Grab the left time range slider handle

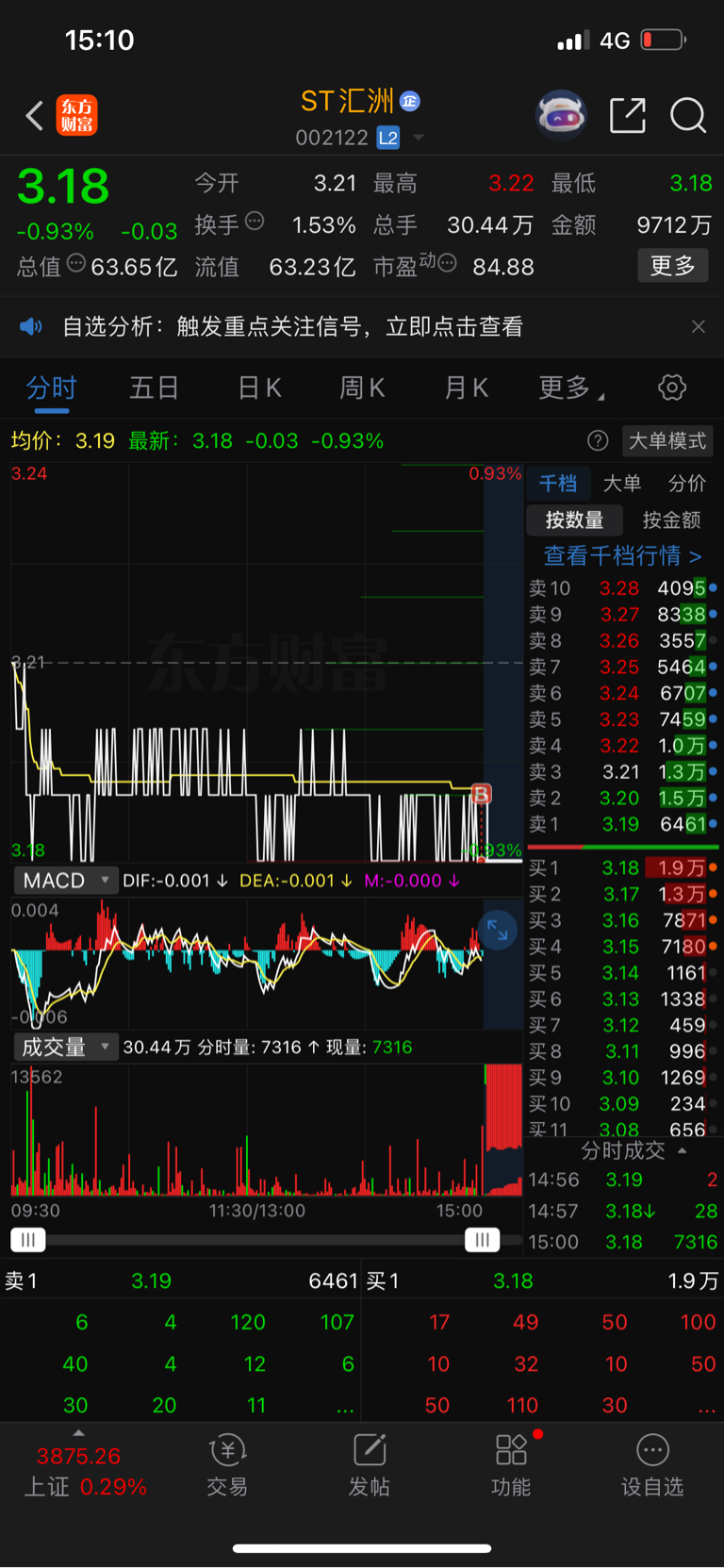28,1240
